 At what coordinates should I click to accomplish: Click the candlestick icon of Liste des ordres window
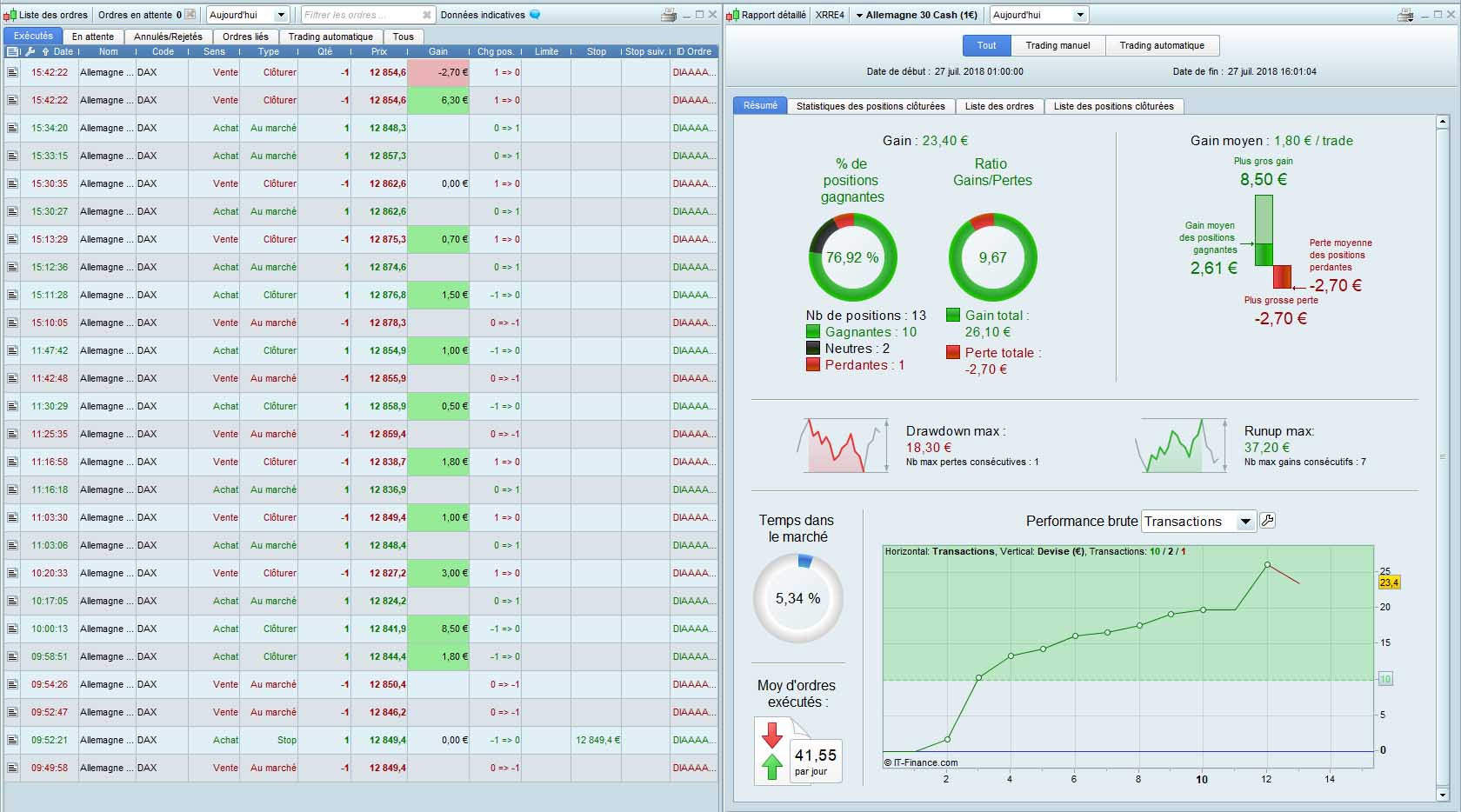(x=10, y=15)
